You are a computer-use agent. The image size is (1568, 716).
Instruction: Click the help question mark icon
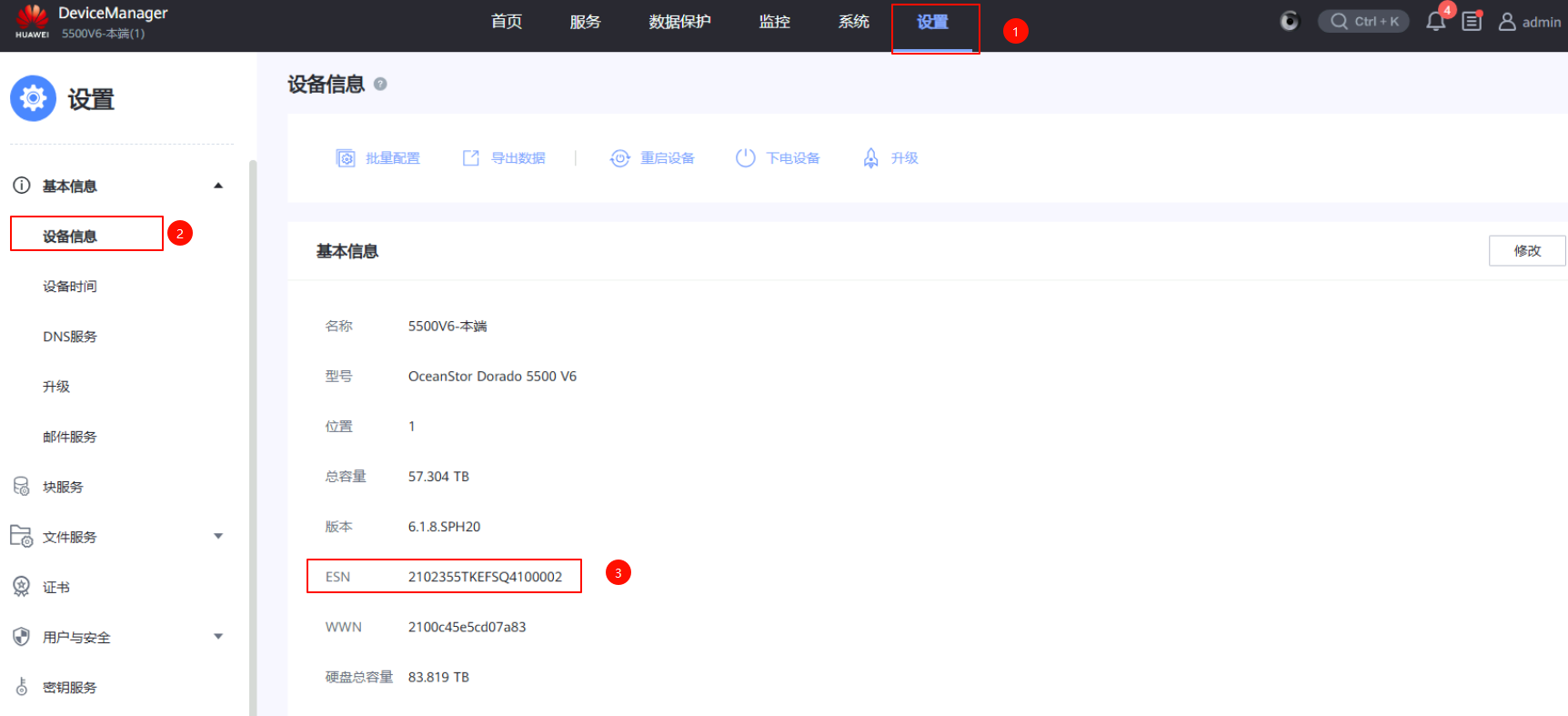pyautogui.click(x=380, y=84)
